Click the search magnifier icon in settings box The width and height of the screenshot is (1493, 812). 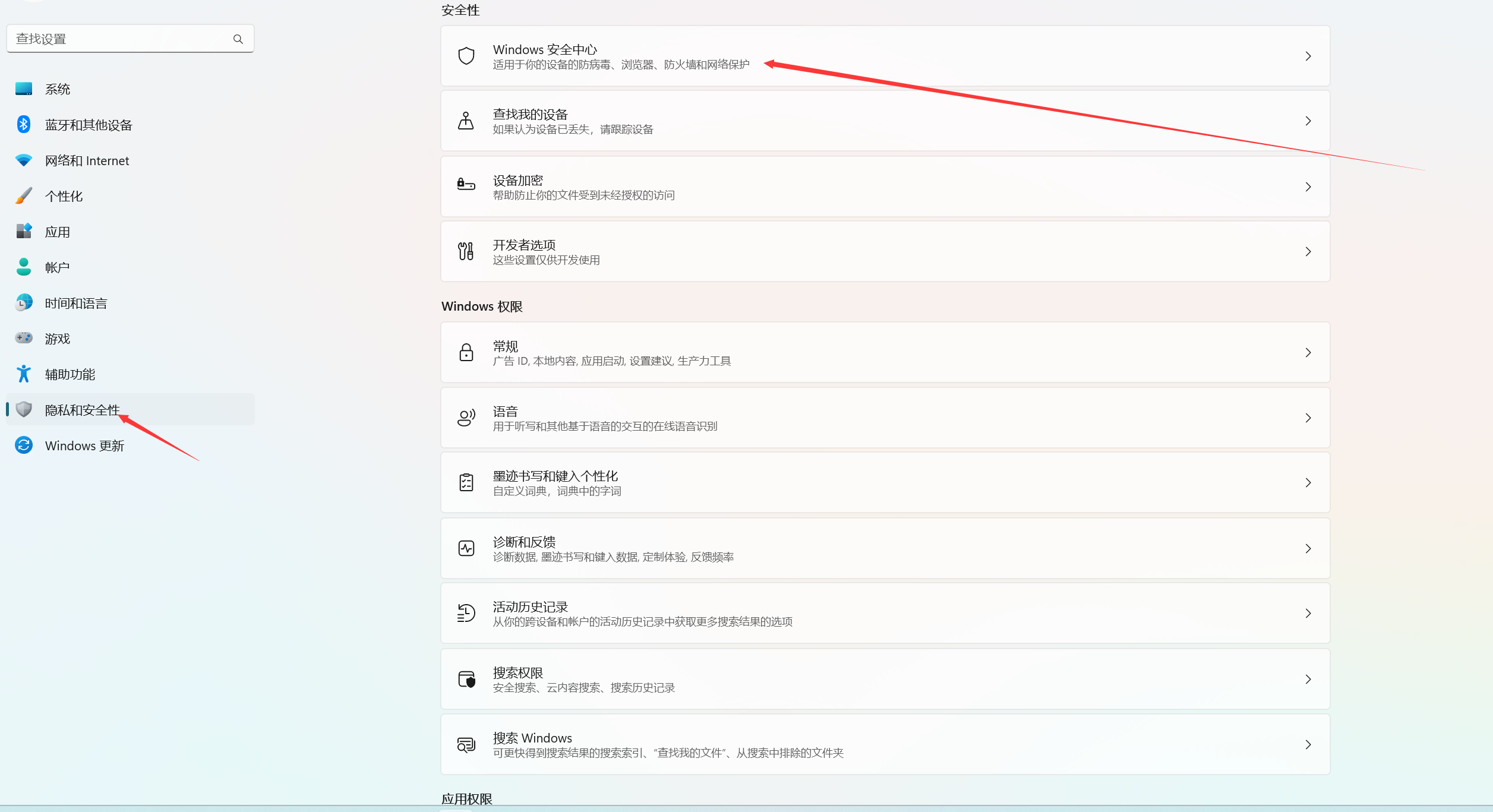[238, 39]
